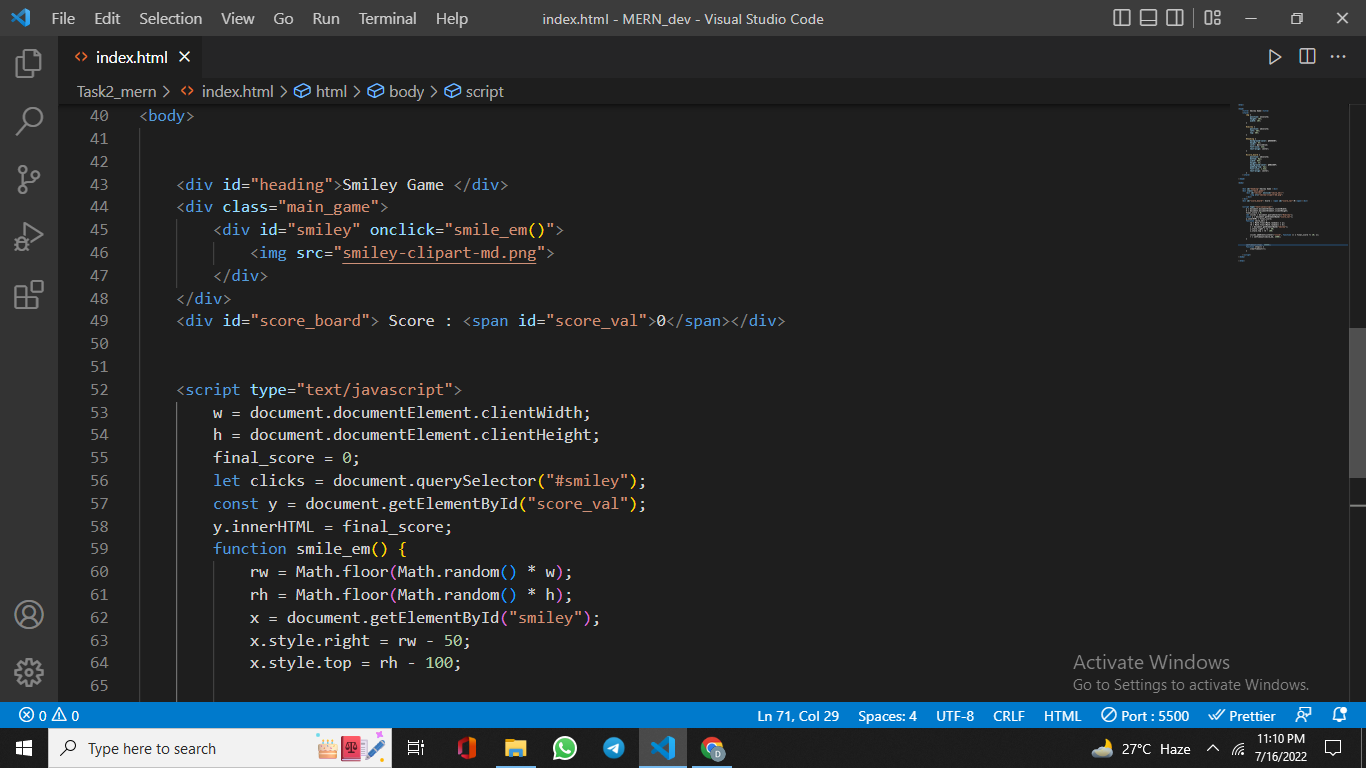Click Port : 5500 in the status bar
The height and width of the screenshot is (768, 1366).
(1144, 715)
